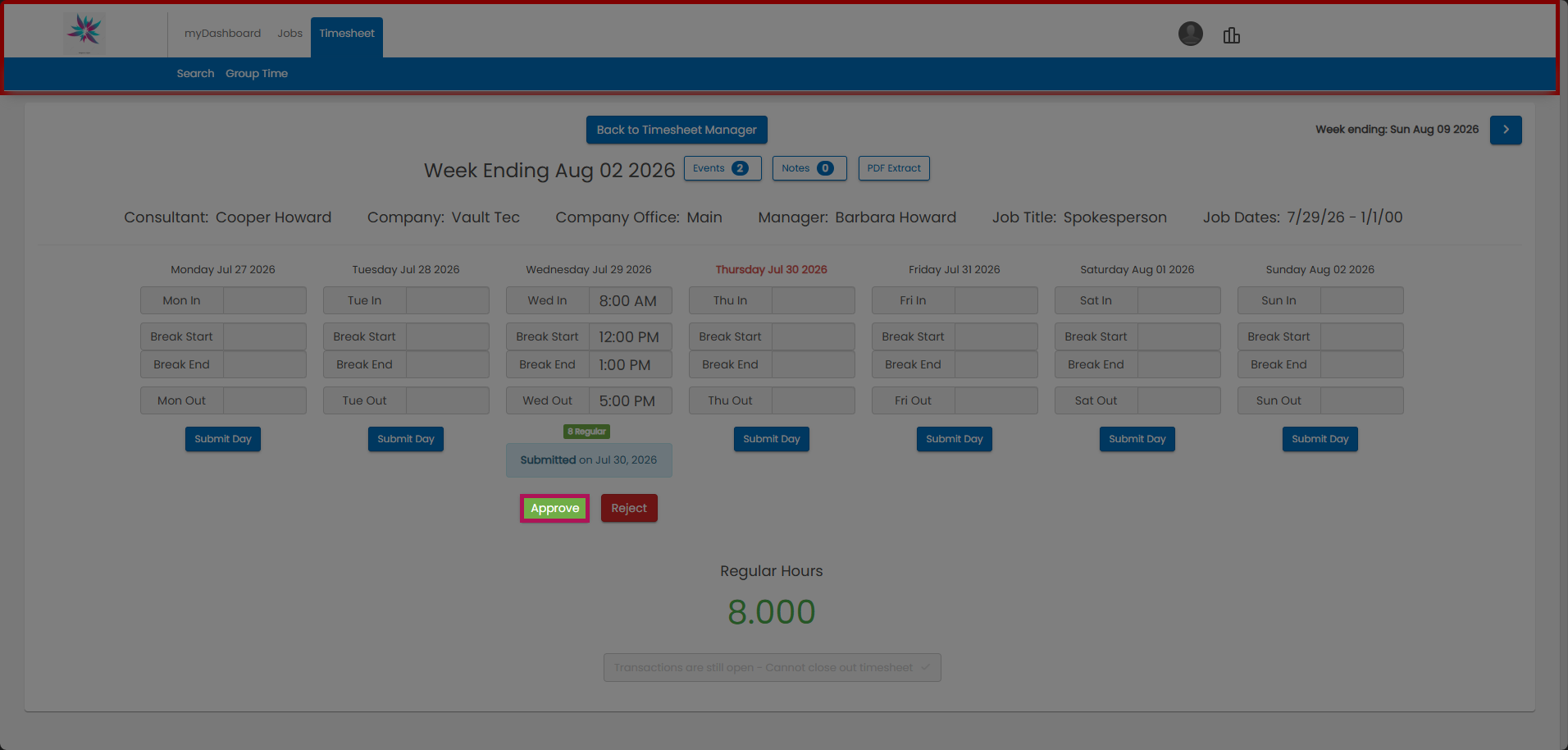
Task: Click the Week ending Sun Aug 09 2026 label
Action: tap(1397, 130)
